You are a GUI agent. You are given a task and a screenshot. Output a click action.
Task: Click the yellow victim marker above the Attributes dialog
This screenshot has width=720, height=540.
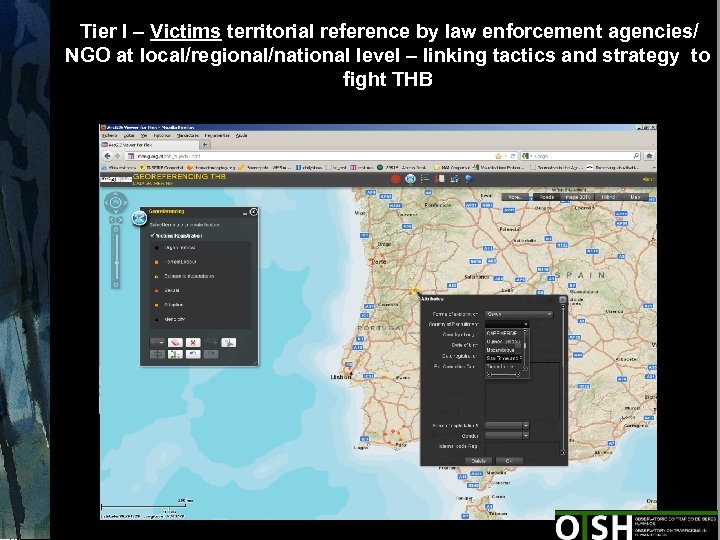(x=414, y=291)
